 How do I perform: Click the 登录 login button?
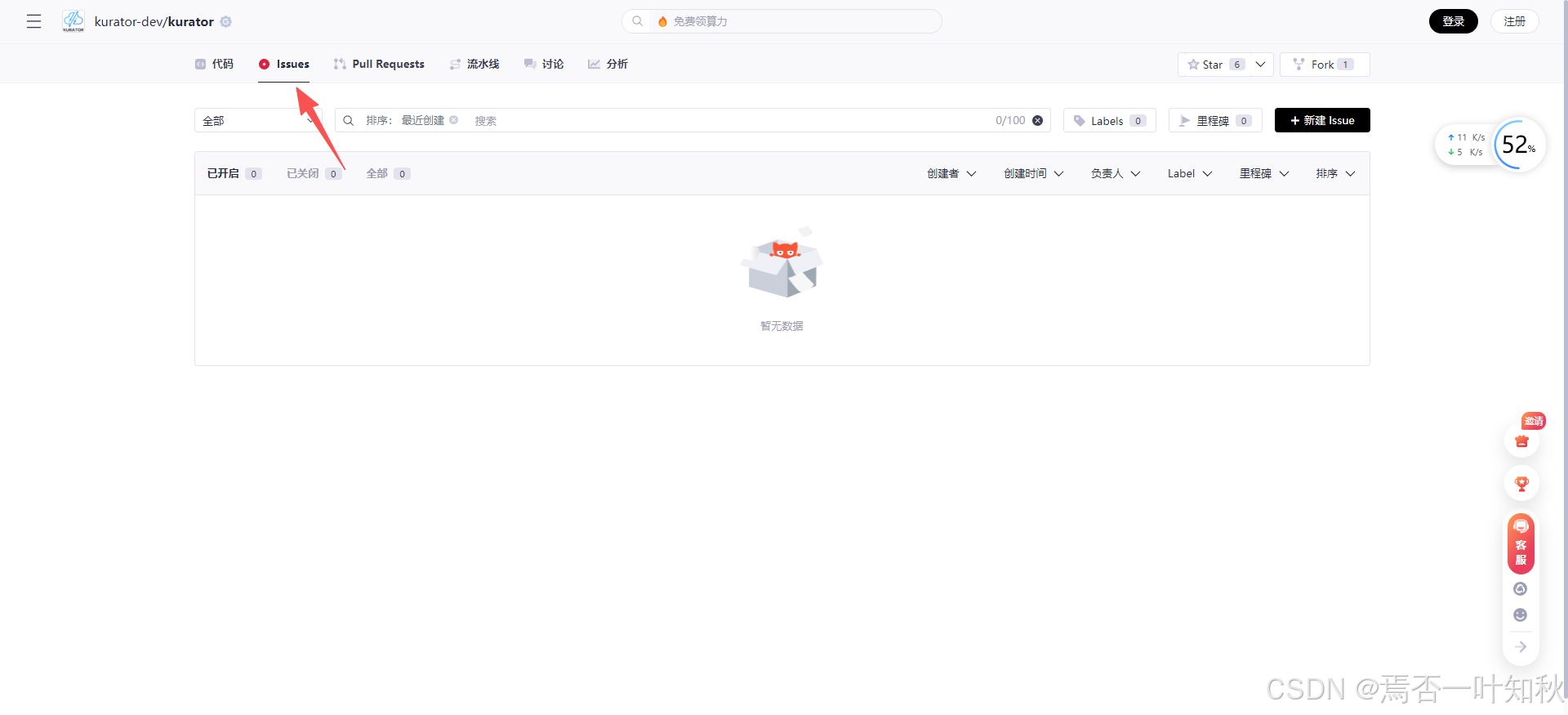pos(1453,21)
